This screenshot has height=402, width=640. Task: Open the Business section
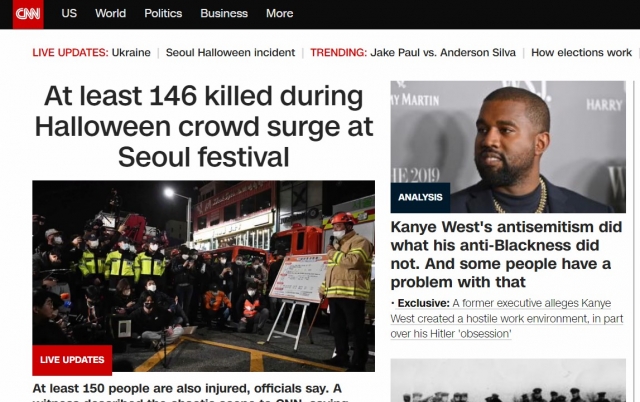tap(224, 13)
